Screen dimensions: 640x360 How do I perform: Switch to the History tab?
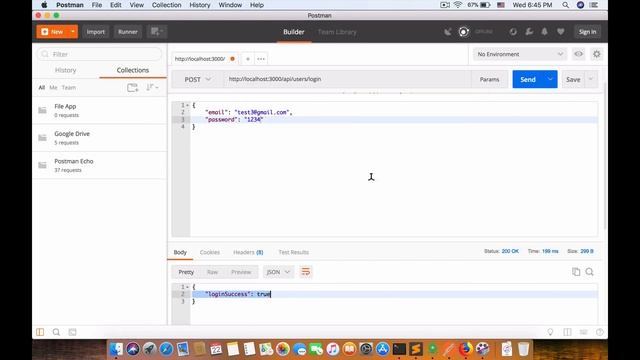(66, 70)
